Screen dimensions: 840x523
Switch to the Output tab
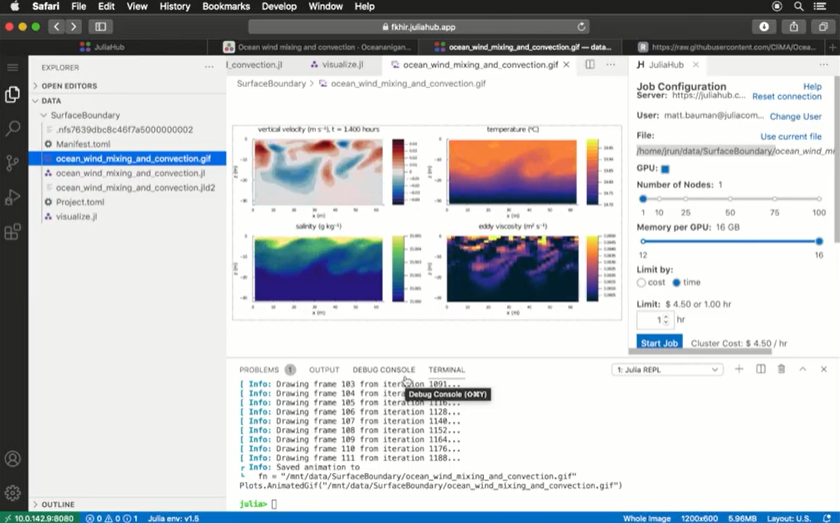pos(324,370)
